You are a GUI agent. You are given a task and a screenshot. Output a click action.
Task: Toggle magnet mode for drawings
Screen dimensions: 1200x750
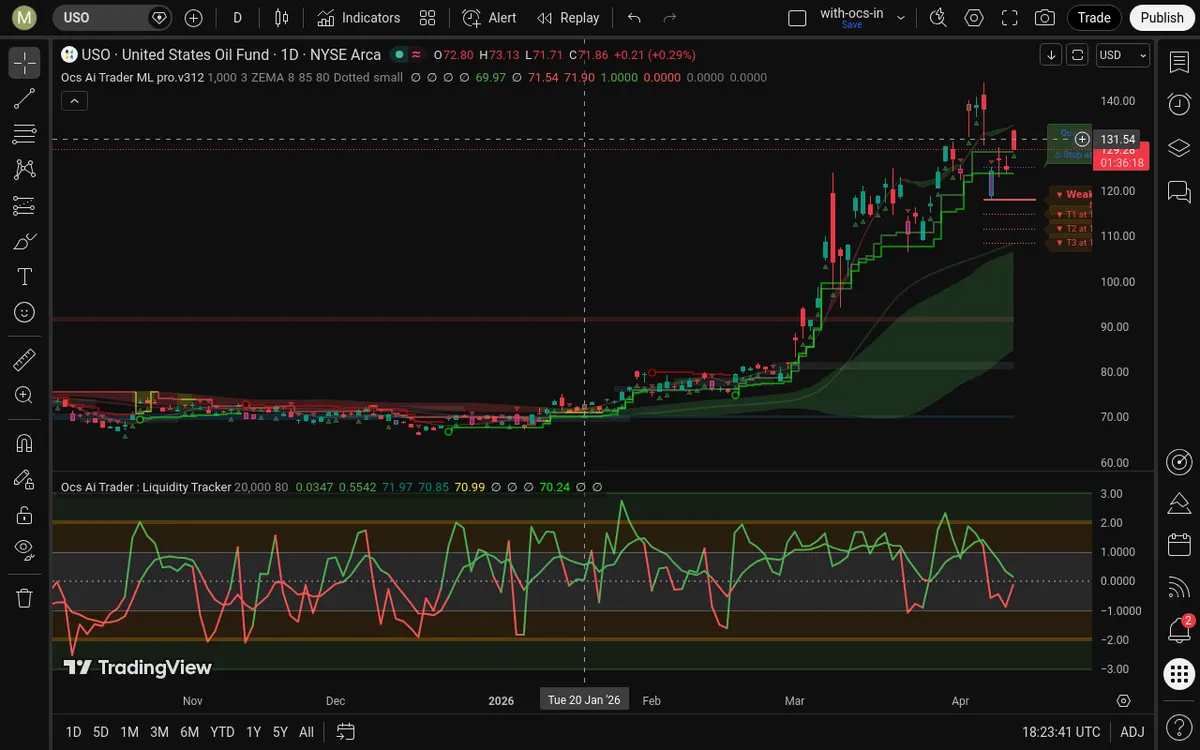tap(25, 443)
